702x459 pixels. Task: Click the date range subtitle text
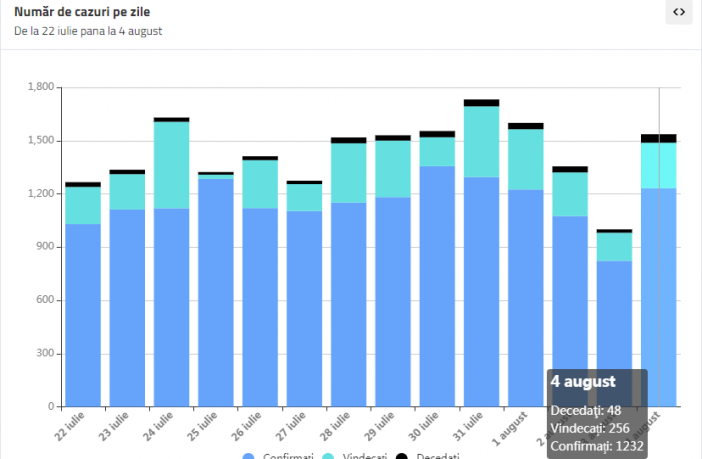coord(88,31)
